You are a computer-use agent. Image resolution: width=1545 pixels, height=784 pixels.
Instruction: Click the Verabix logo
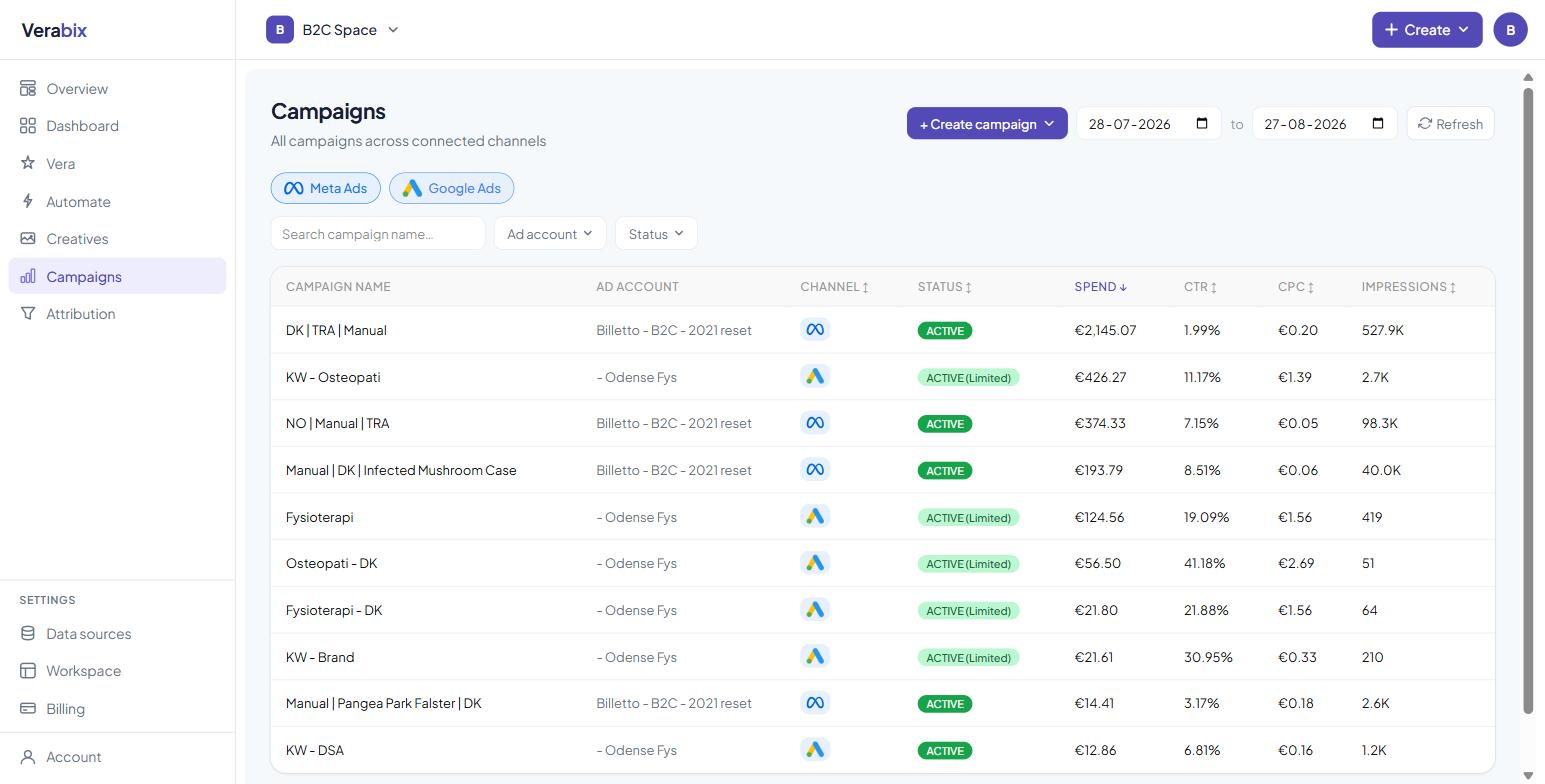[x=54, y=30]
